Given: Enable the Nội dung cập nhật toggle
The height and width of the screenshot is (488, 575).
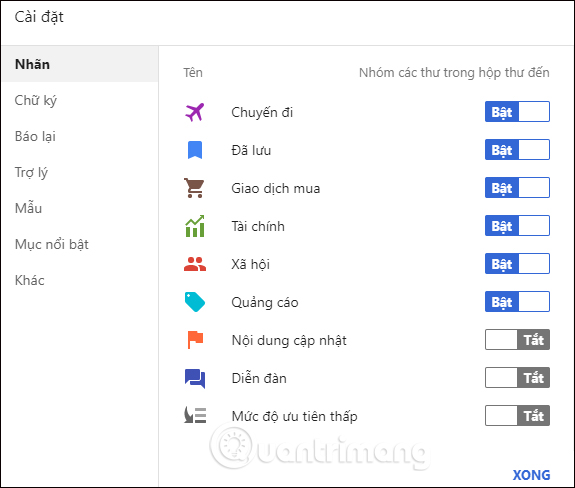Looking at the screenshot, I should [517, 340].
